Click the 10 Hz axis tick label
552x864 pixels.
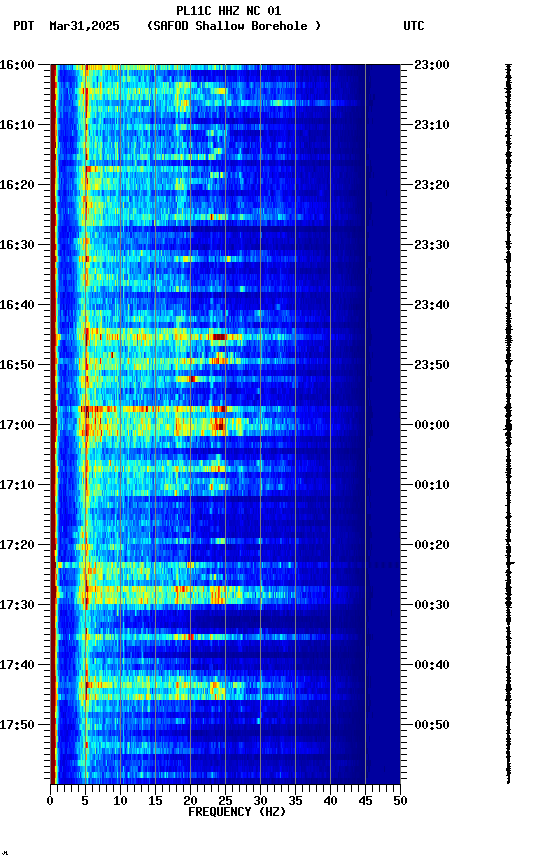120,801
